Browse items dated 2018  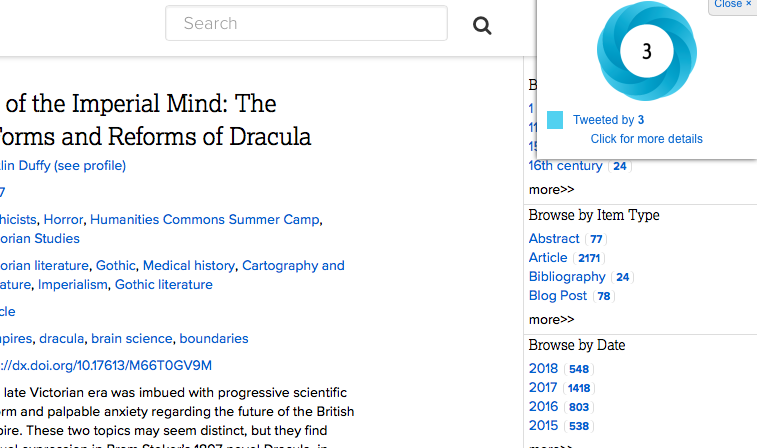544,369
